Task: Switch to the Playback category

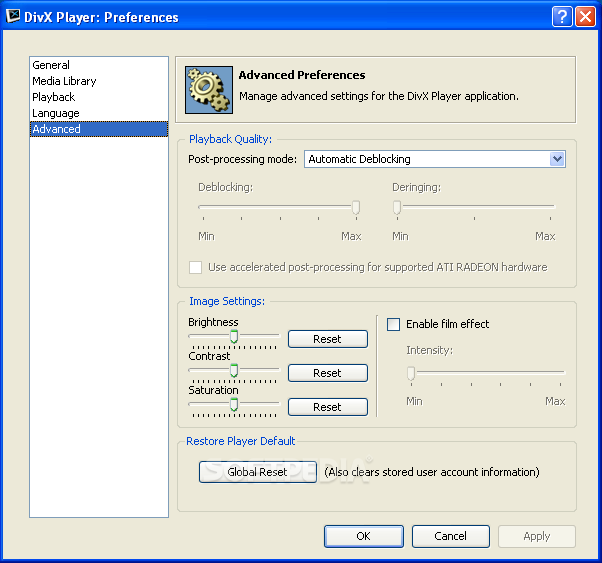Action: (99, 97)
